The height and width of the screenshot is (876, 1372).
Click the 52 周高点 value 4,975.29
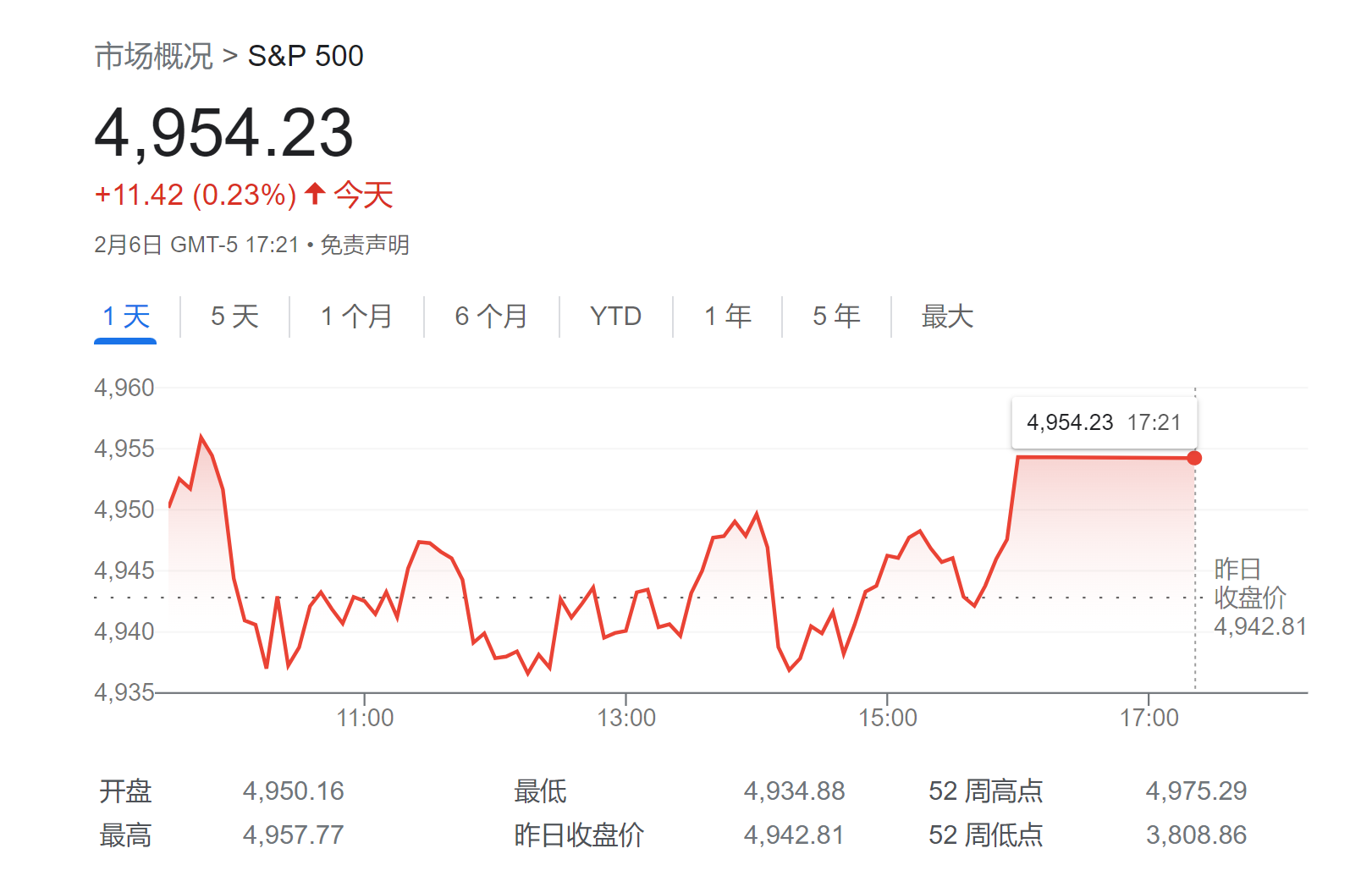click(1196, 791)
